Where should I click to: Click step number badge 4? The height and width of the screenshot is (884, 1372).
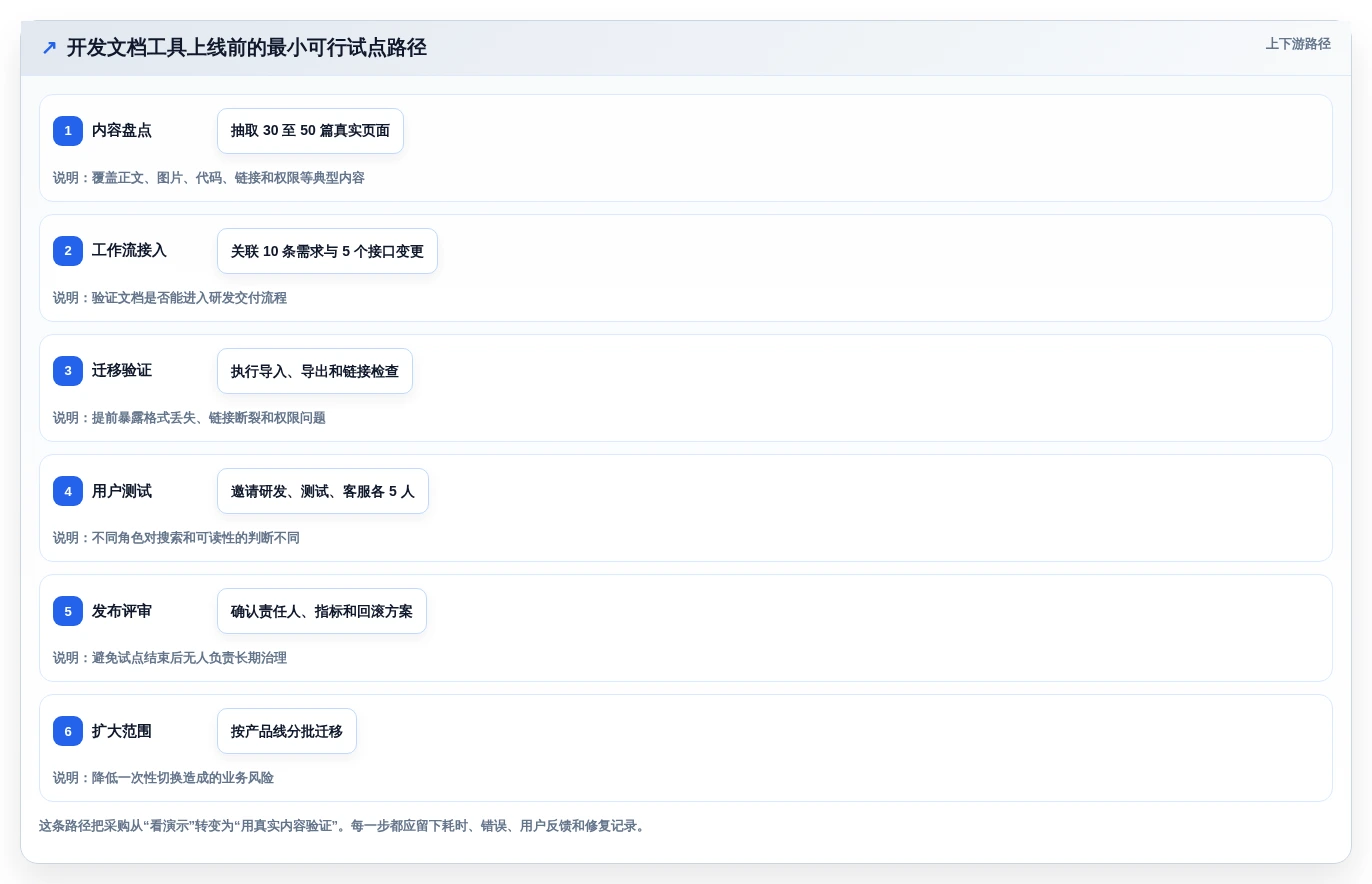[x=68, y=491]
